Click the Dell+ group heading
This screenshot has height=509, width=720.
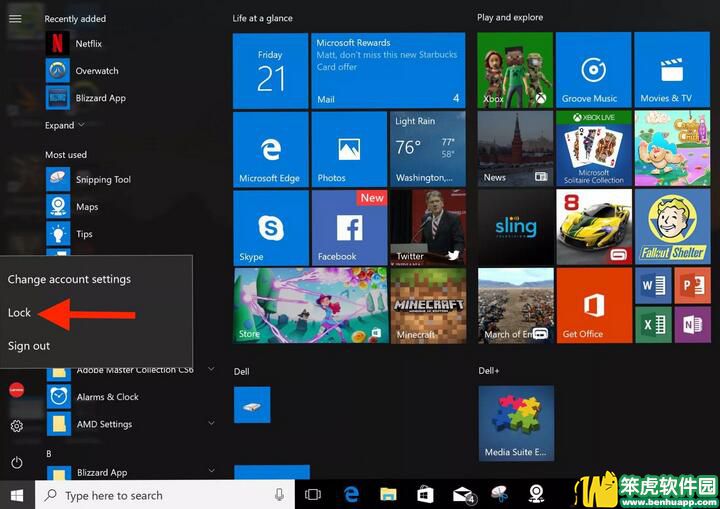(489, 370)
